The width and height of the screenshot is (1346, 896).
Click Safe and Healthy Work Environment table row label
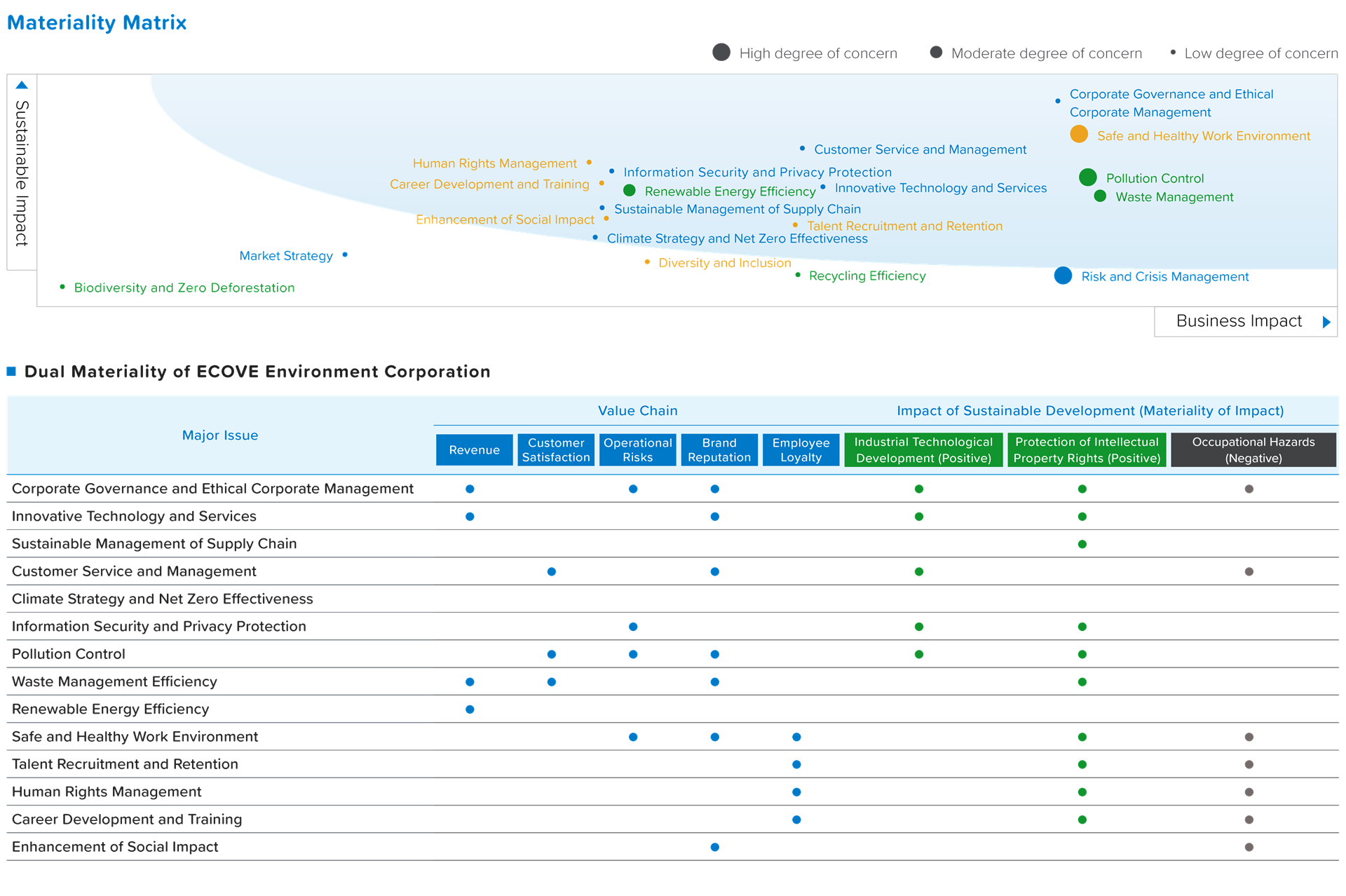[x=135, y=737]
